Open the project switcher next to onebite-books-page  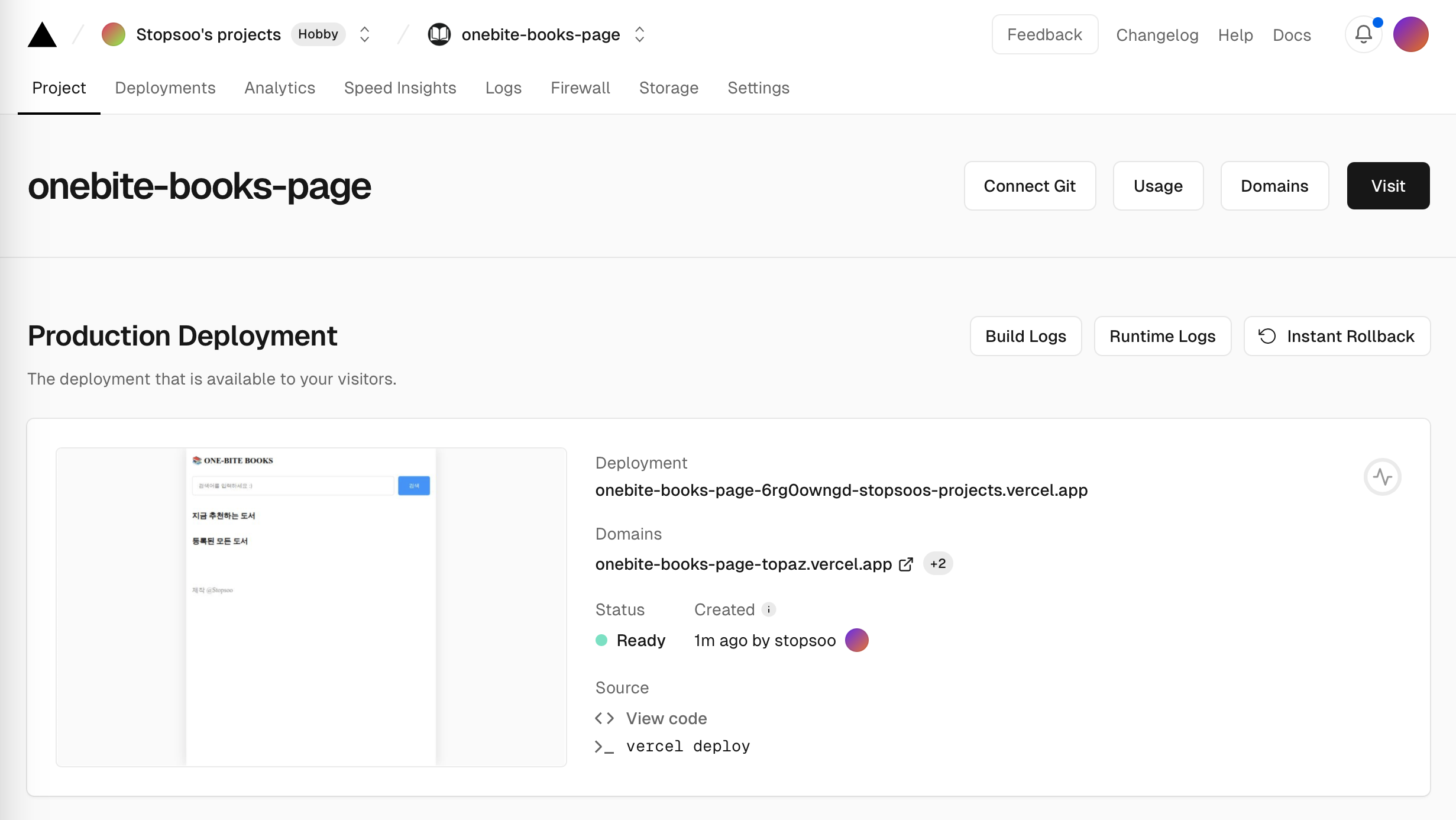coord(639,34)
